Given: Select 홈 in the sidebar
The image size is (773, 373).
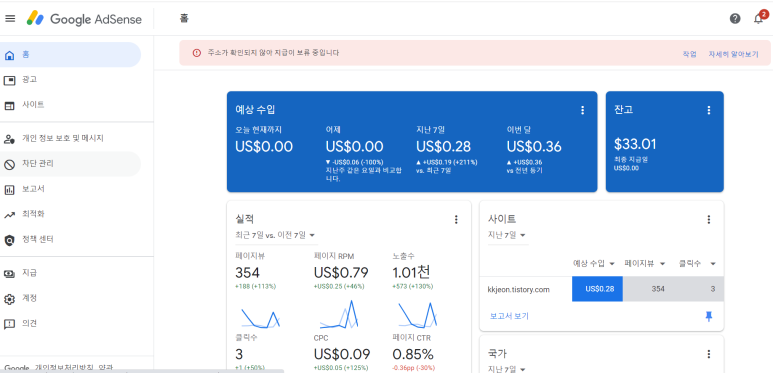Looking at the screenshot, I should click(70, 55).
